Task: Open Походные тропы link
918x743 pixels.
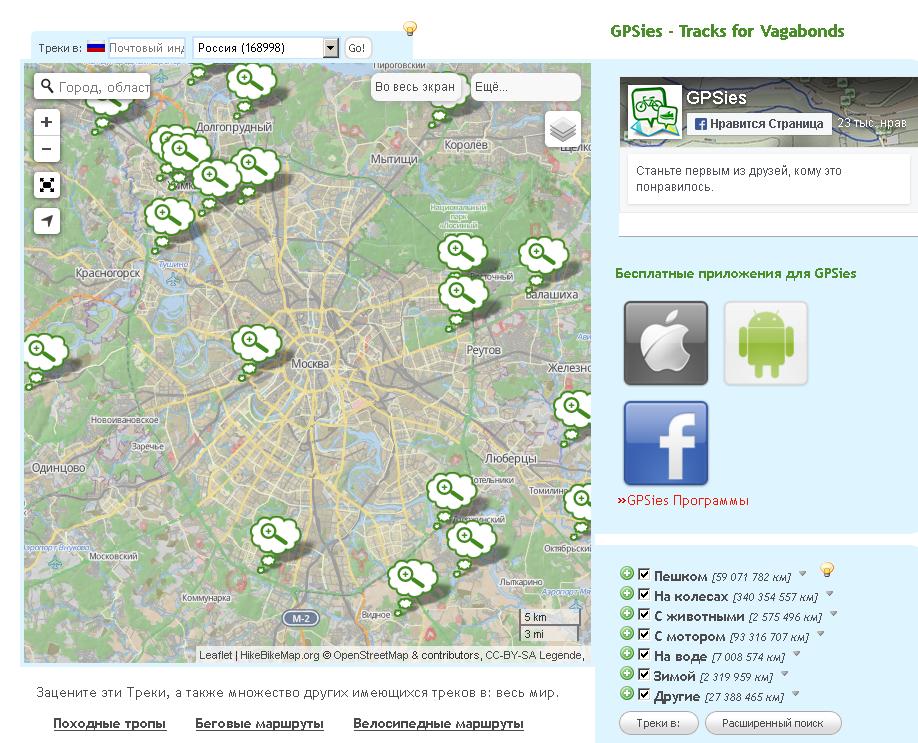Action: click(x=109, y=724)
